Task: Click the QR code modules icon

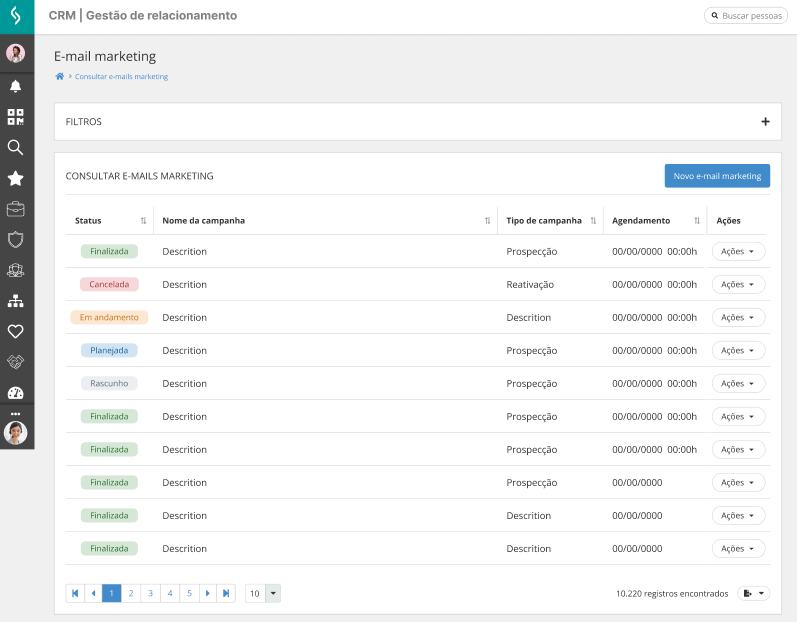Action: pyautogui.click(x=15, y=116)
